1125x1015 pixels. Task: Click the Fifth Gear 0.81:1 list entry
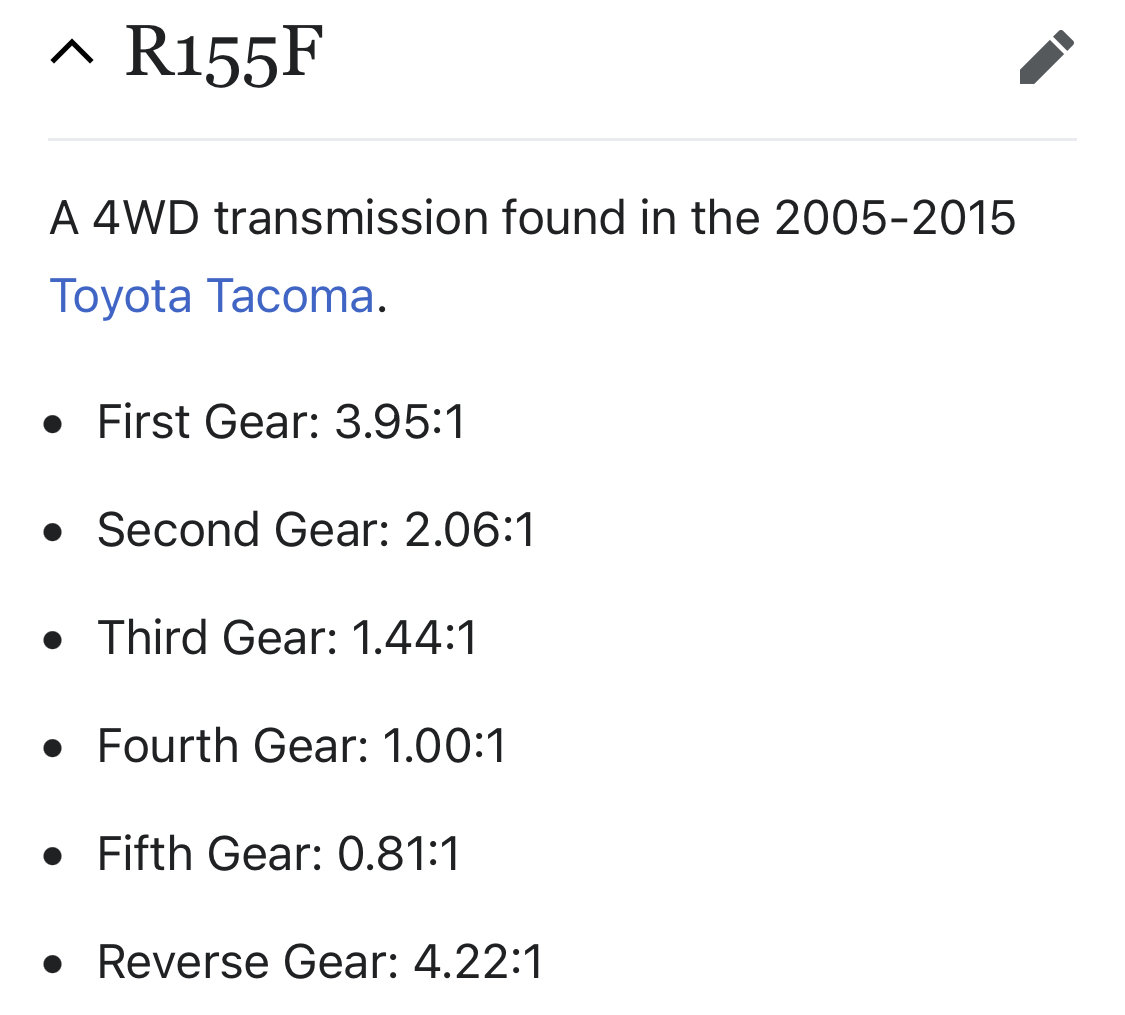click(x=278, y=854)
